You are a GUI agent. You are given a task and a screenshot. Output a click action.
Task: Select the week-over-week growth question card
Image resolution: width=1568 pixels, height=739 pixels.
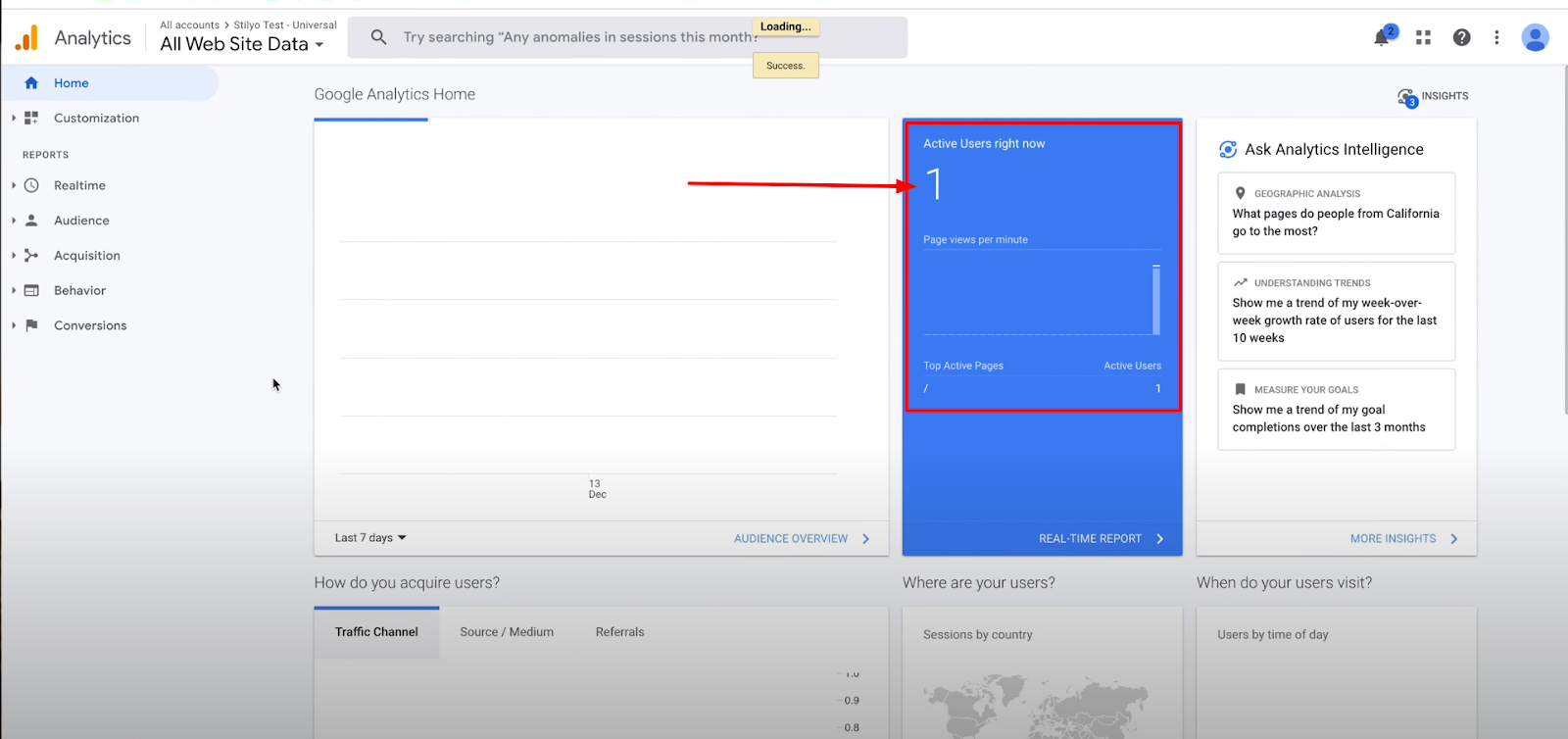(x=1337, y=312)
